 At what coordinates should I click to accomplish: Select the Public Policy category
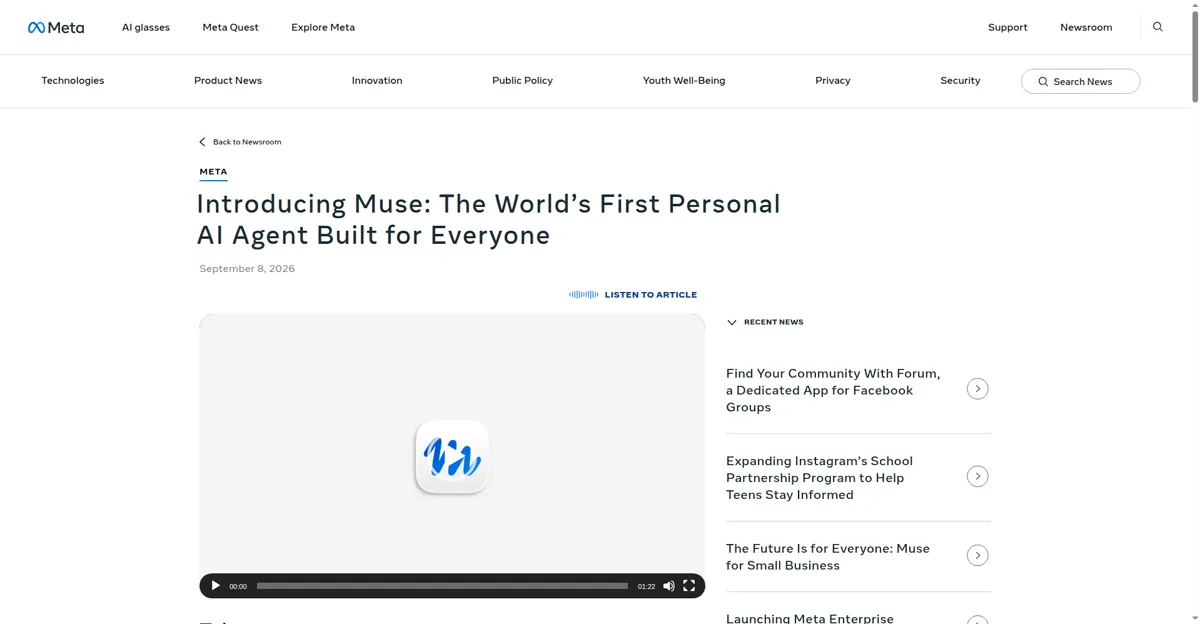tap(522, 81)
